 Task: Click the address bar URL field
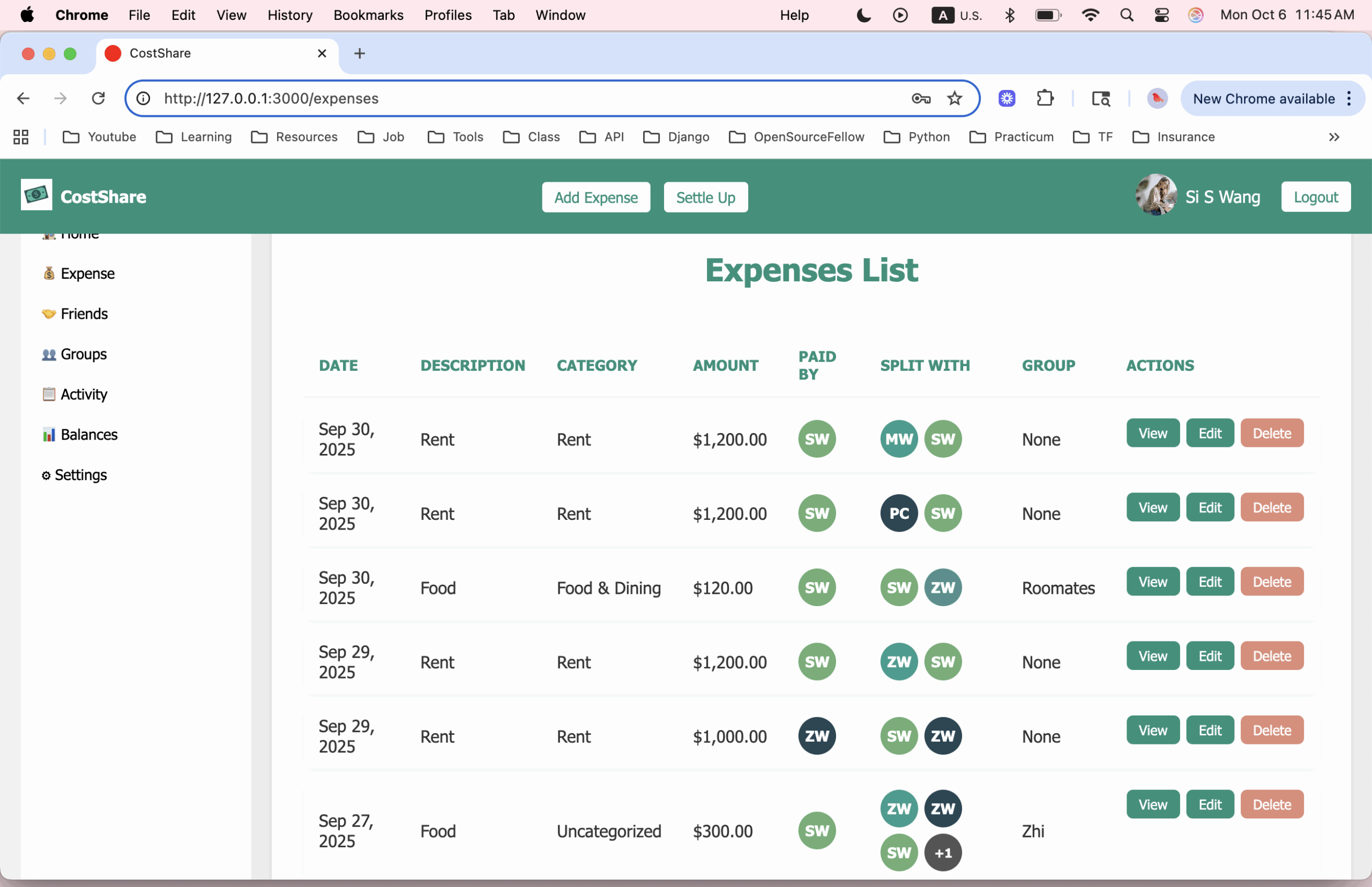coord(518,99)
